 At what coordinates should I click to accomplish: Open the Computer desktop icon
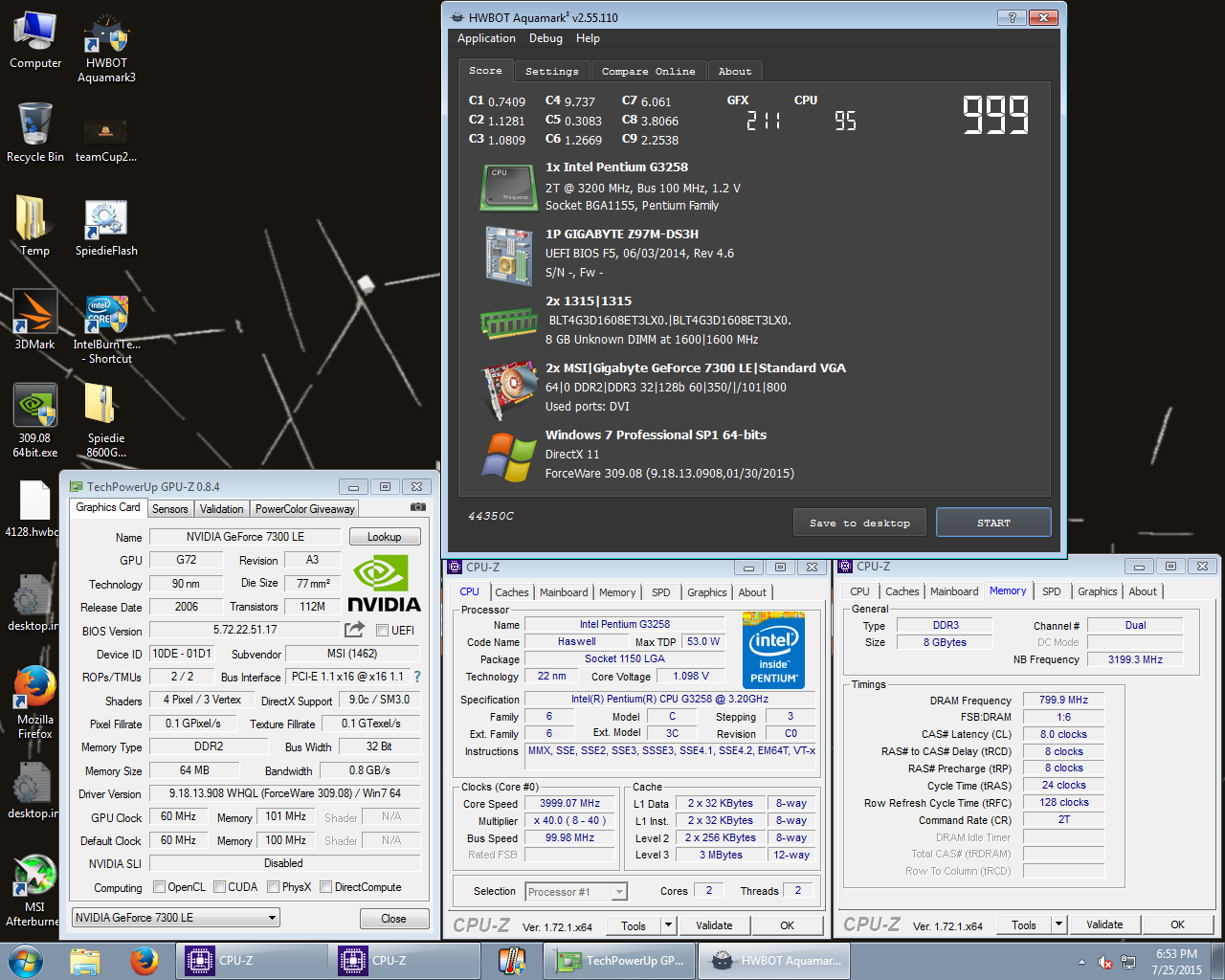tap(35, 39)
